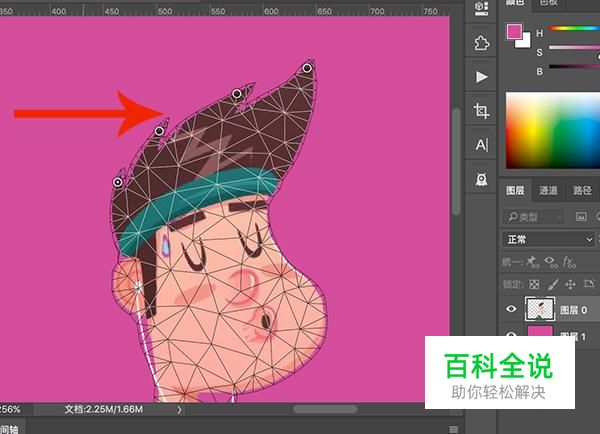The height and width of the screenshot is (434, 600).
Task: Click the unify layer style fx icon
Action: point(569,262)
